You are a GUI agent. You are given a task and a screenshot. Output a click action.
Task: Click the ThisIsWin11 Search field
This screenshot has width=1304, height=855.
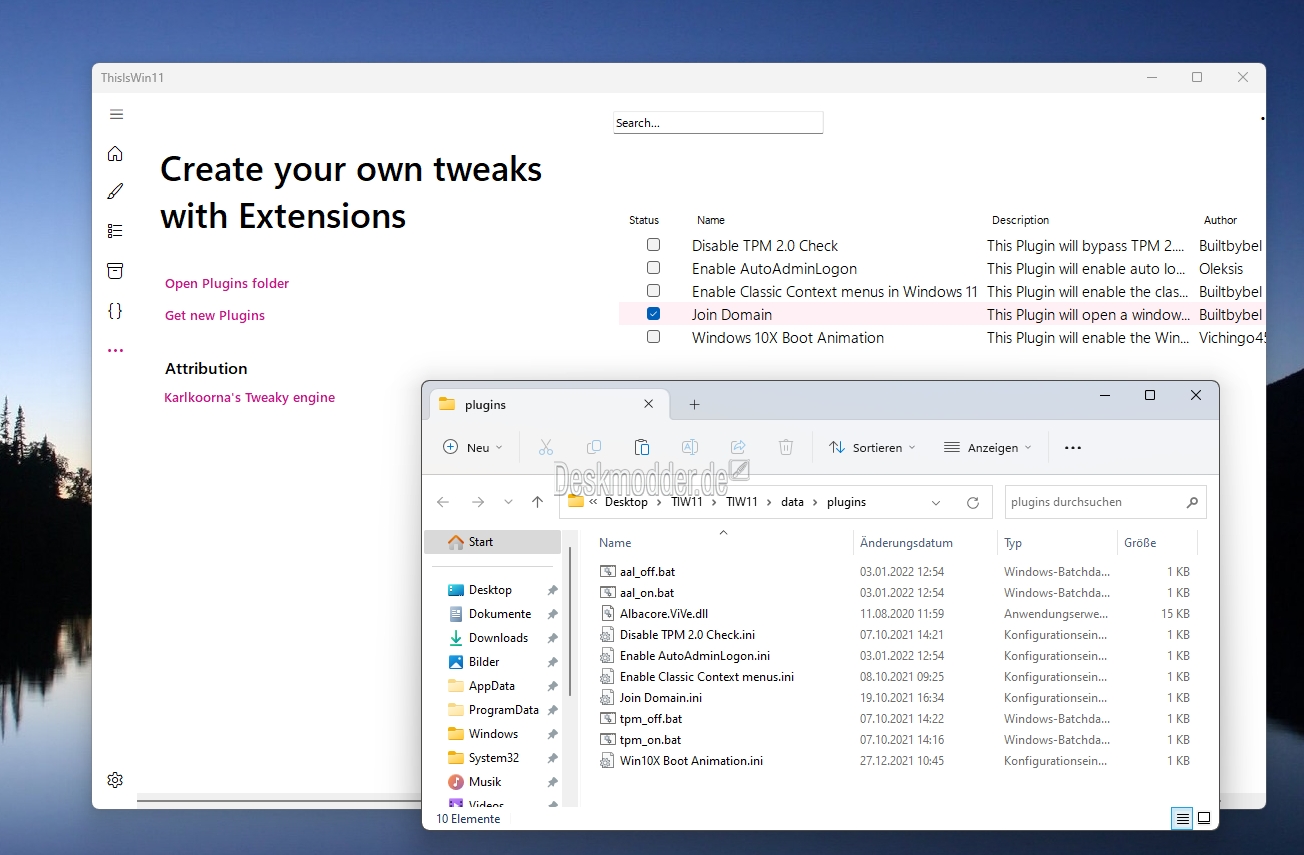718,123
